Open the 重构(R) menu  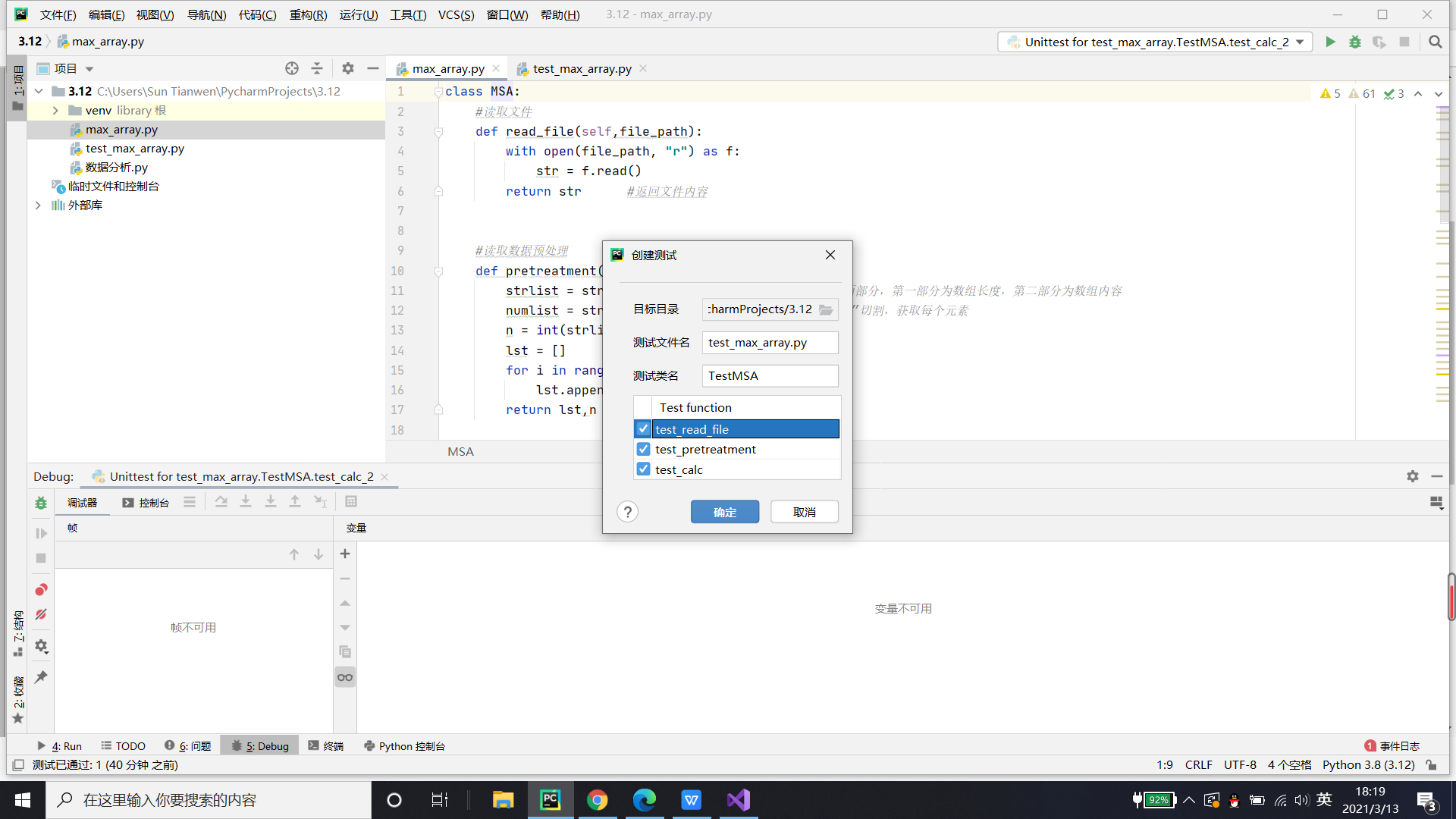coord(308,14)
